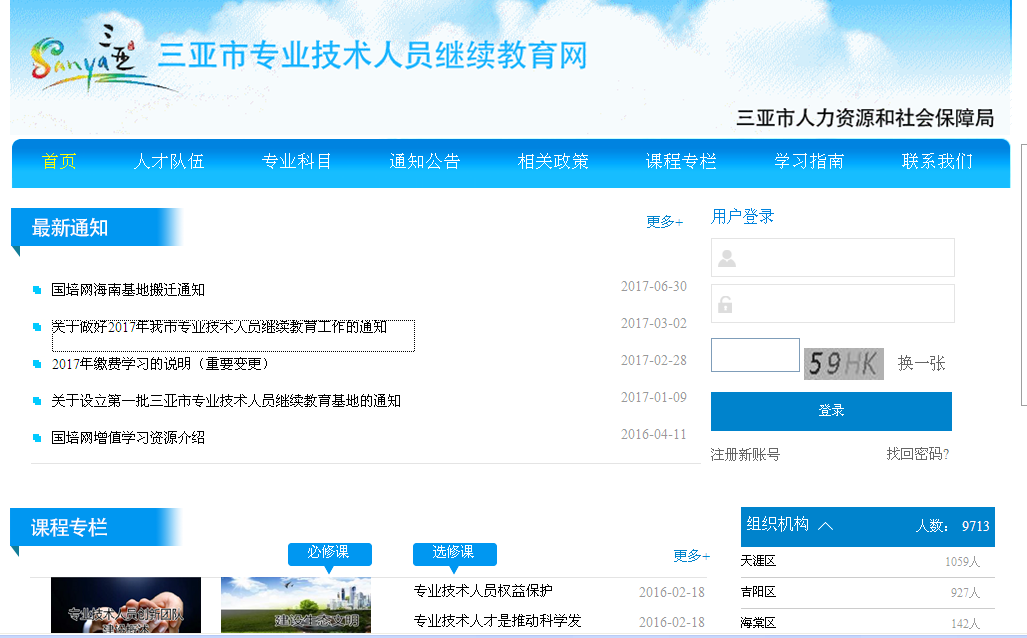Screen dimensions: 1027x638
Task: Open 更多+ in the 最新通知 section
Action: 664,222
